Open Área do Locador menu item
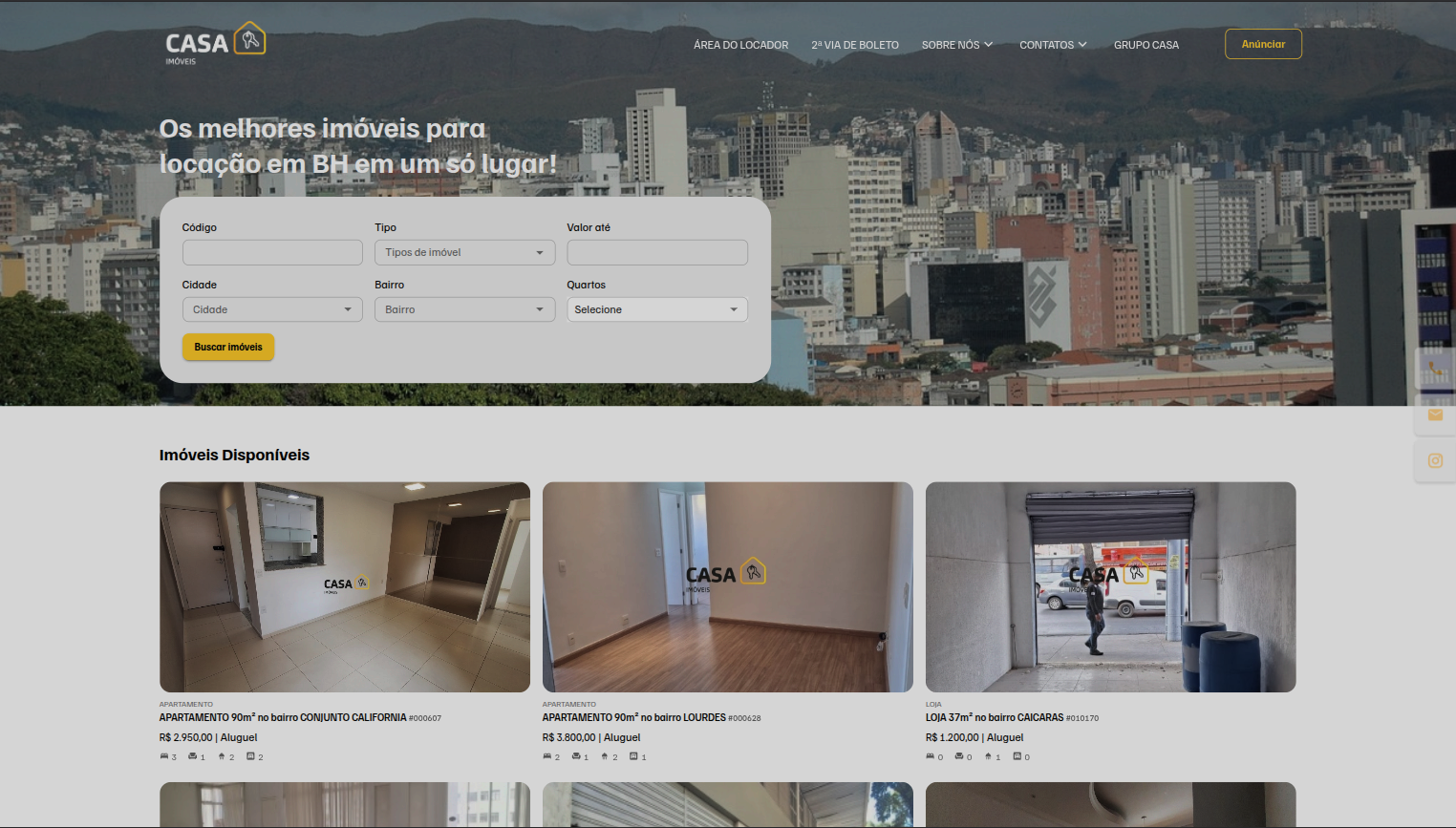This screenshot has height=828, width=1456. coord(740,45)
